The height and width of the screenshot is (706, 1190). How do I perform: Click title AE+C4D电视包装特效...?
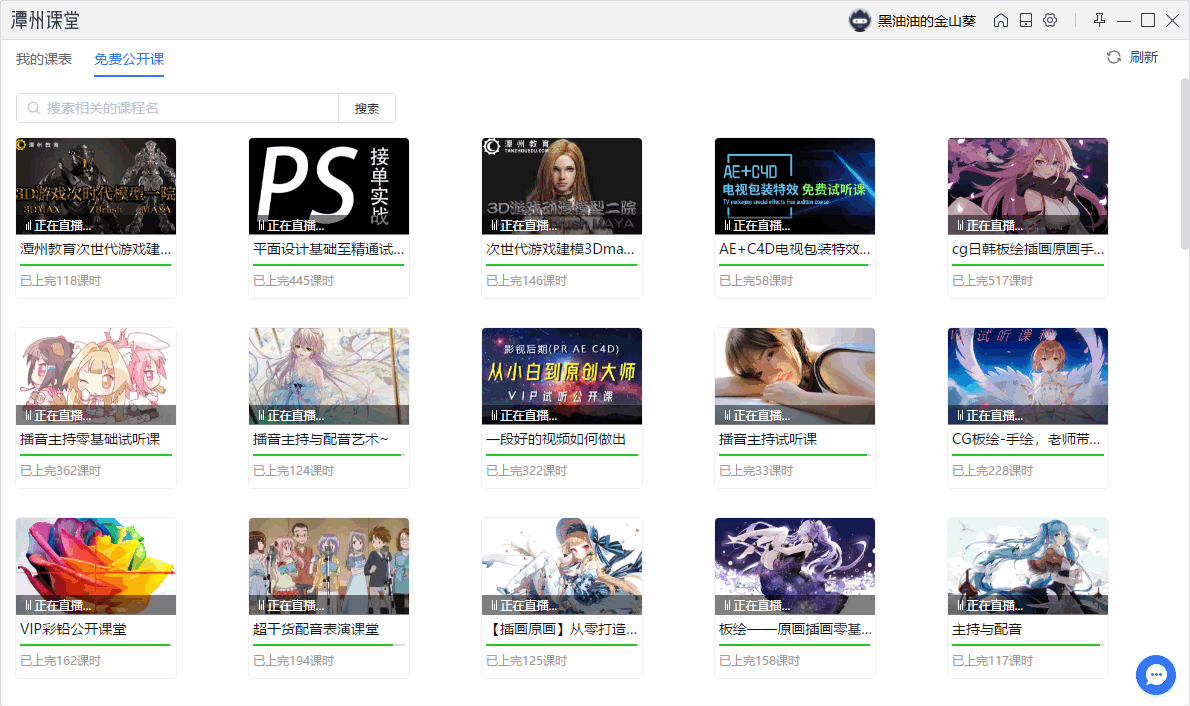coord(795,249)
